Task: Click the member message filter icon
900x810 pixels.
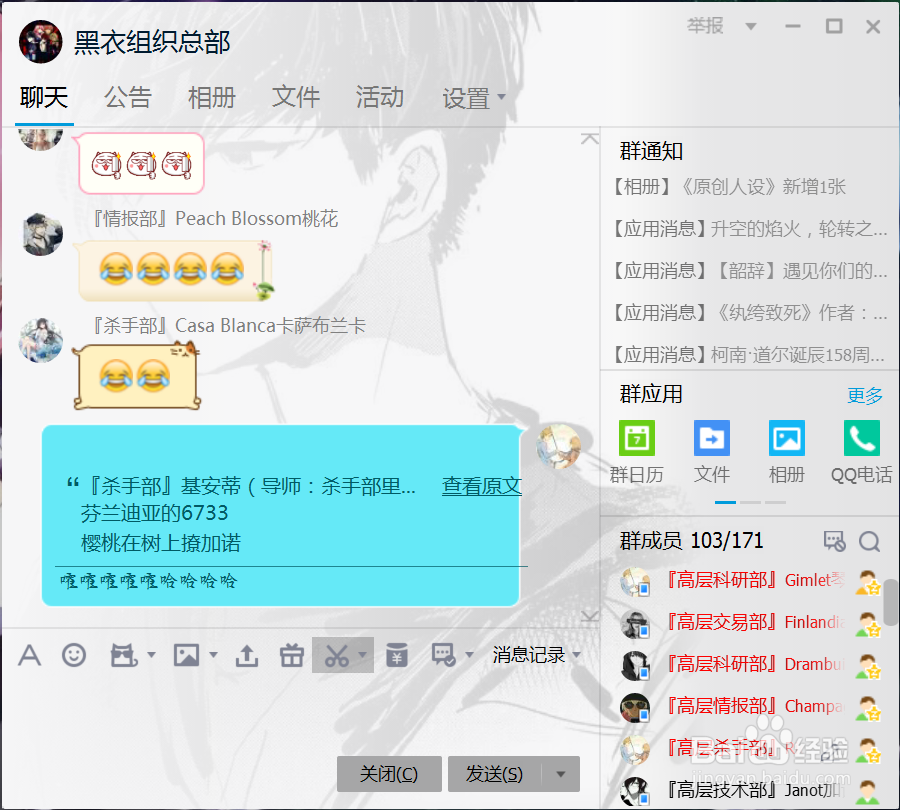Action: click(x=834, y=541)
